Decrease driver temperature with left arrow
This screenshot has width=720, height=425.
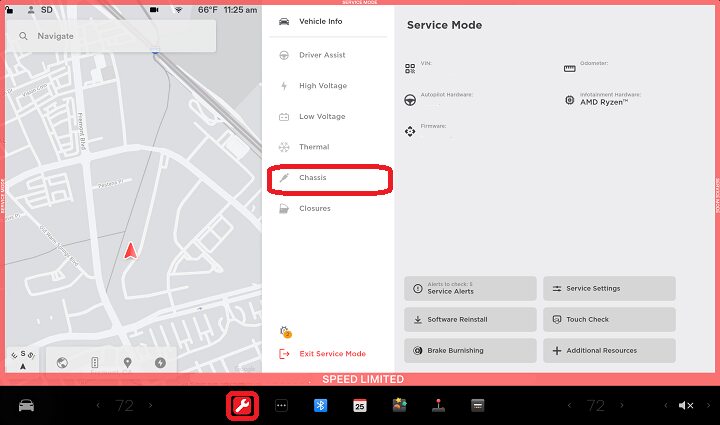pos(98,405)
